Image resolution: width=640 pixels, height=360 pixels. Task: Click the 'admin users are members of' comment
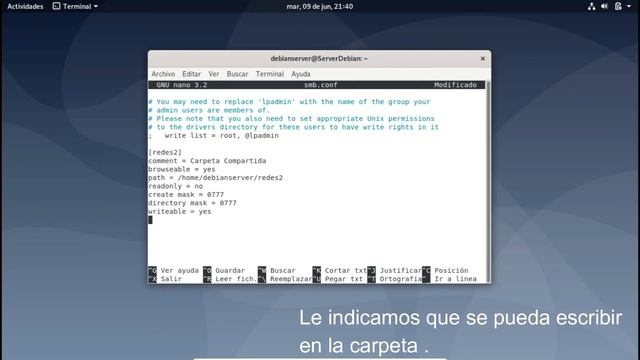click(x=209, y=110)
